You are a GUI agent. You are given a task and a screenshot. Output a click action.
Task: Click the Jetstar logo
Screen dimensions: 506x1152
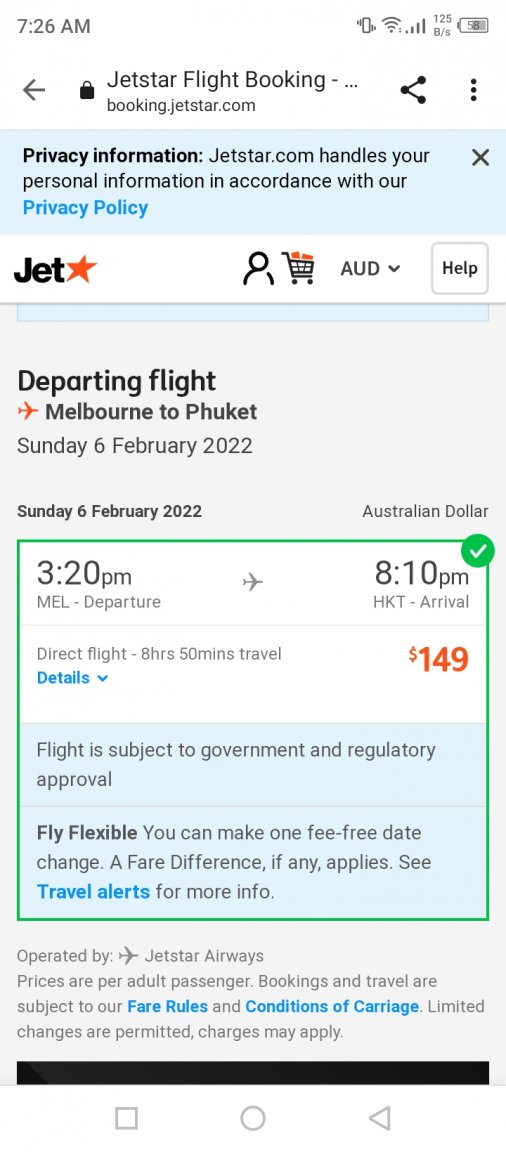coord(56,270)
